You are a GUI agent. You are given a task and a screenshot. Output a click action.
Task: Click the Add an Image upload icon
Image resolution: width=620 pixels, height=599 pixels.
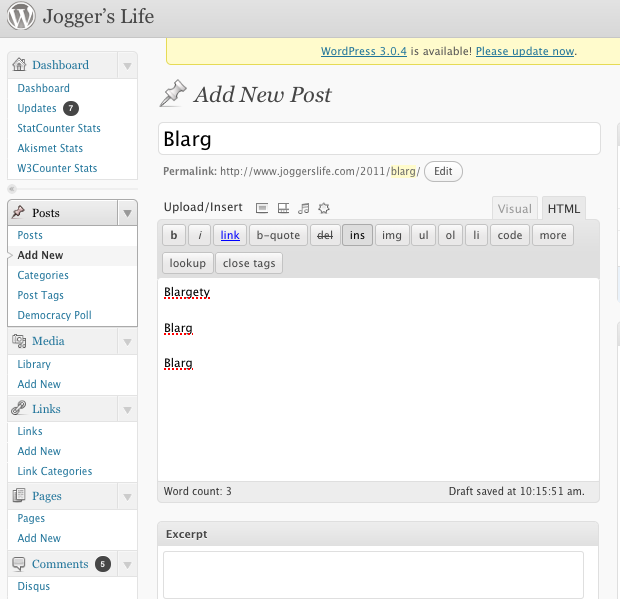[x=262, y=208]
